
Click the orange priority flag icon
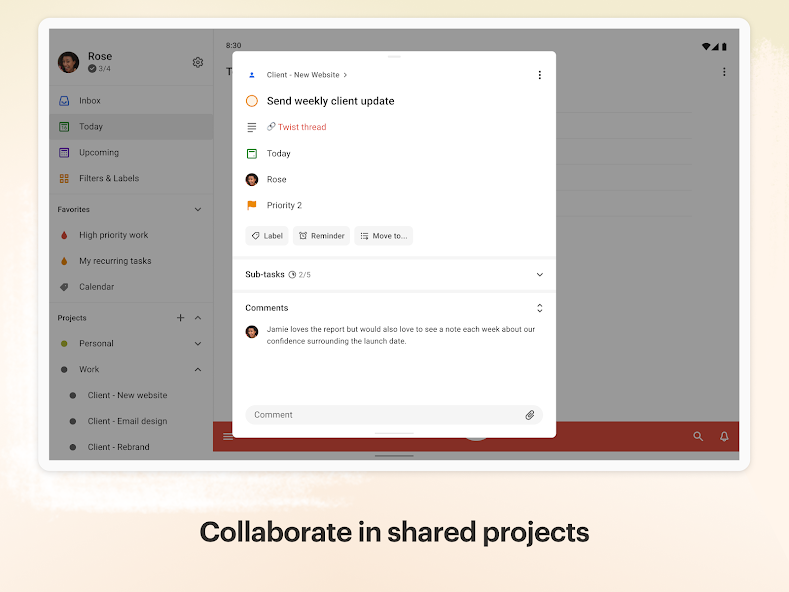pyautogui.click(x=252, y=205)
